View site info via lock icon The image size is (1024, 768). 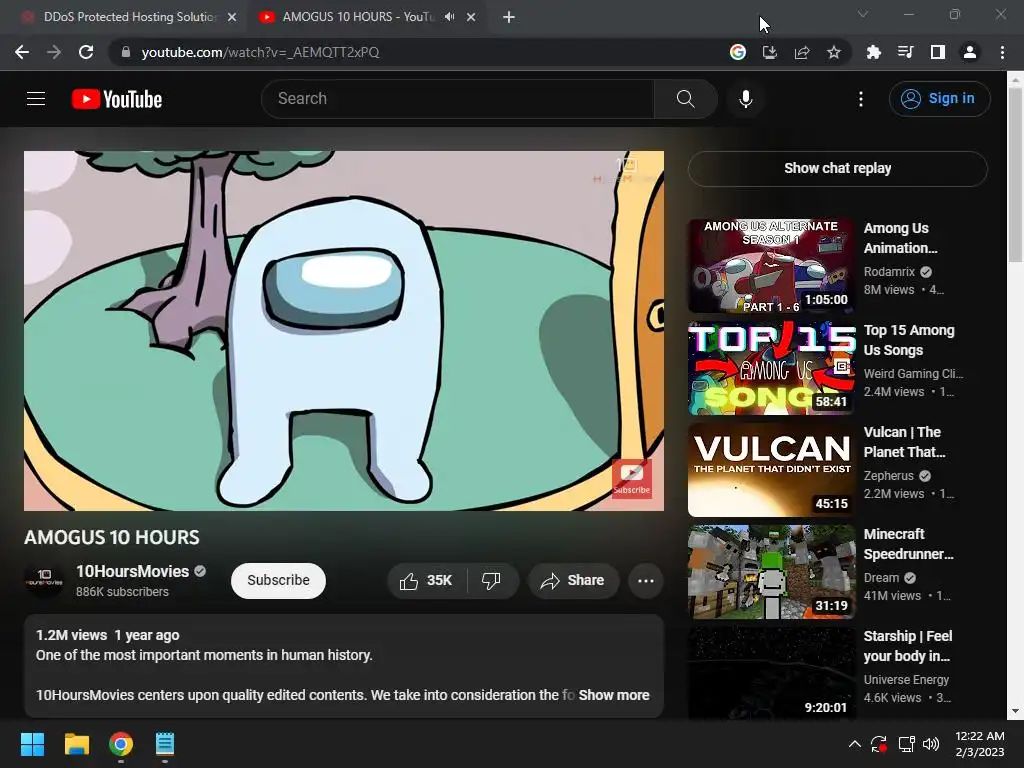pyautogui.click(x=125, y=52)
